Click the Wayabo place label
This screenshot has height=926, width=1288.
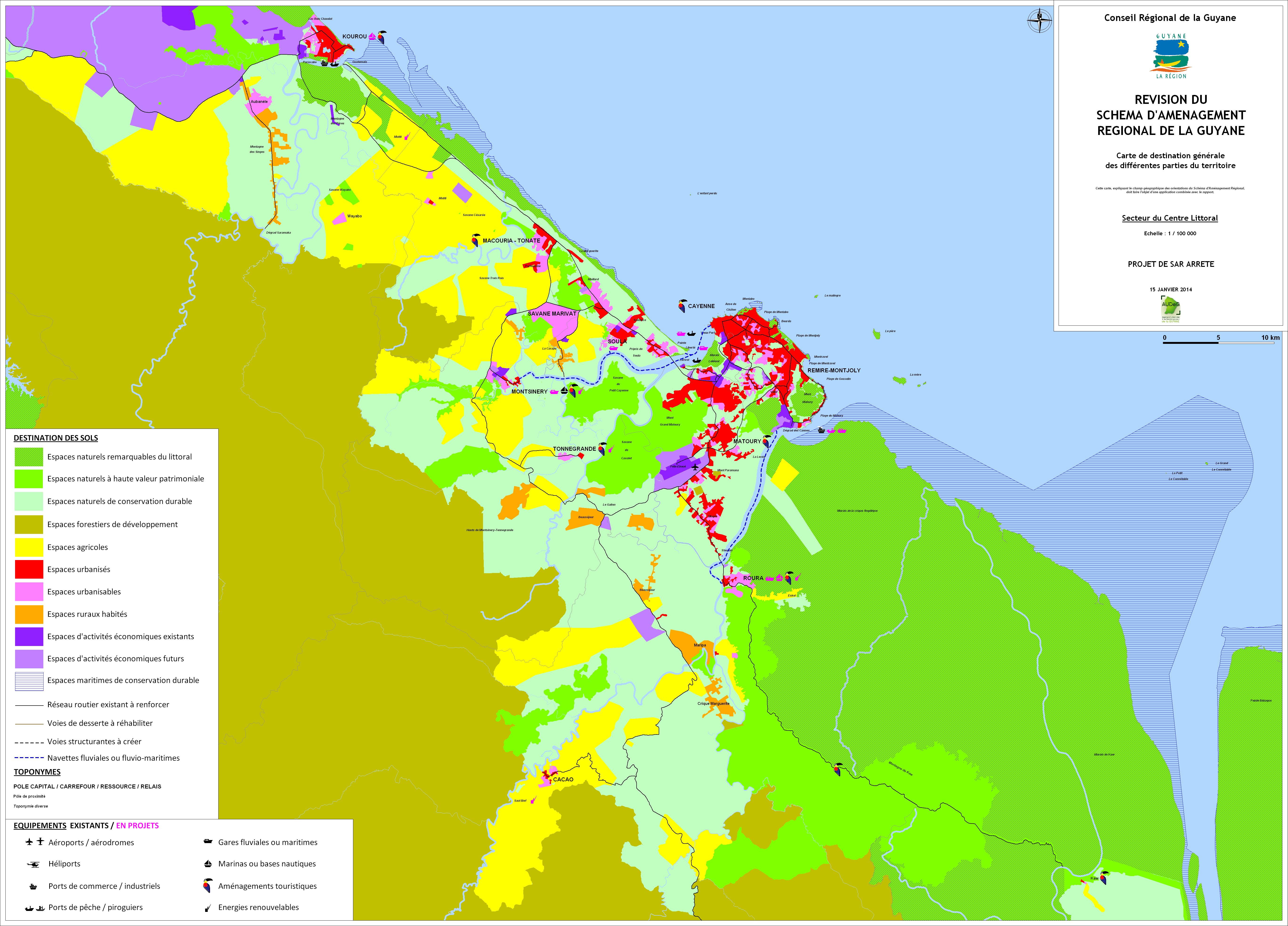tap(354, 216)
